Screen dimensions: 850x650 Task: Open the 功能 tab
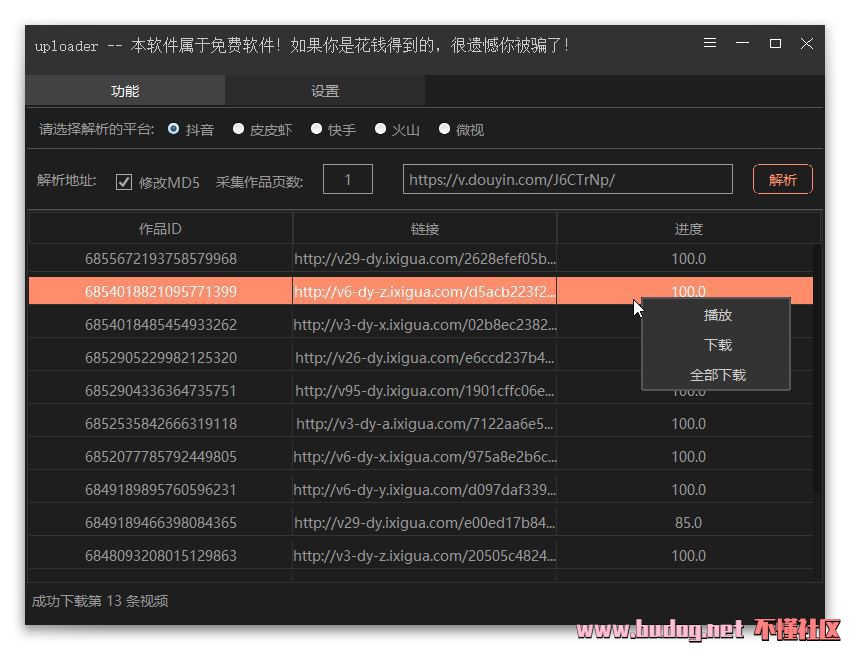pos(125,91)
